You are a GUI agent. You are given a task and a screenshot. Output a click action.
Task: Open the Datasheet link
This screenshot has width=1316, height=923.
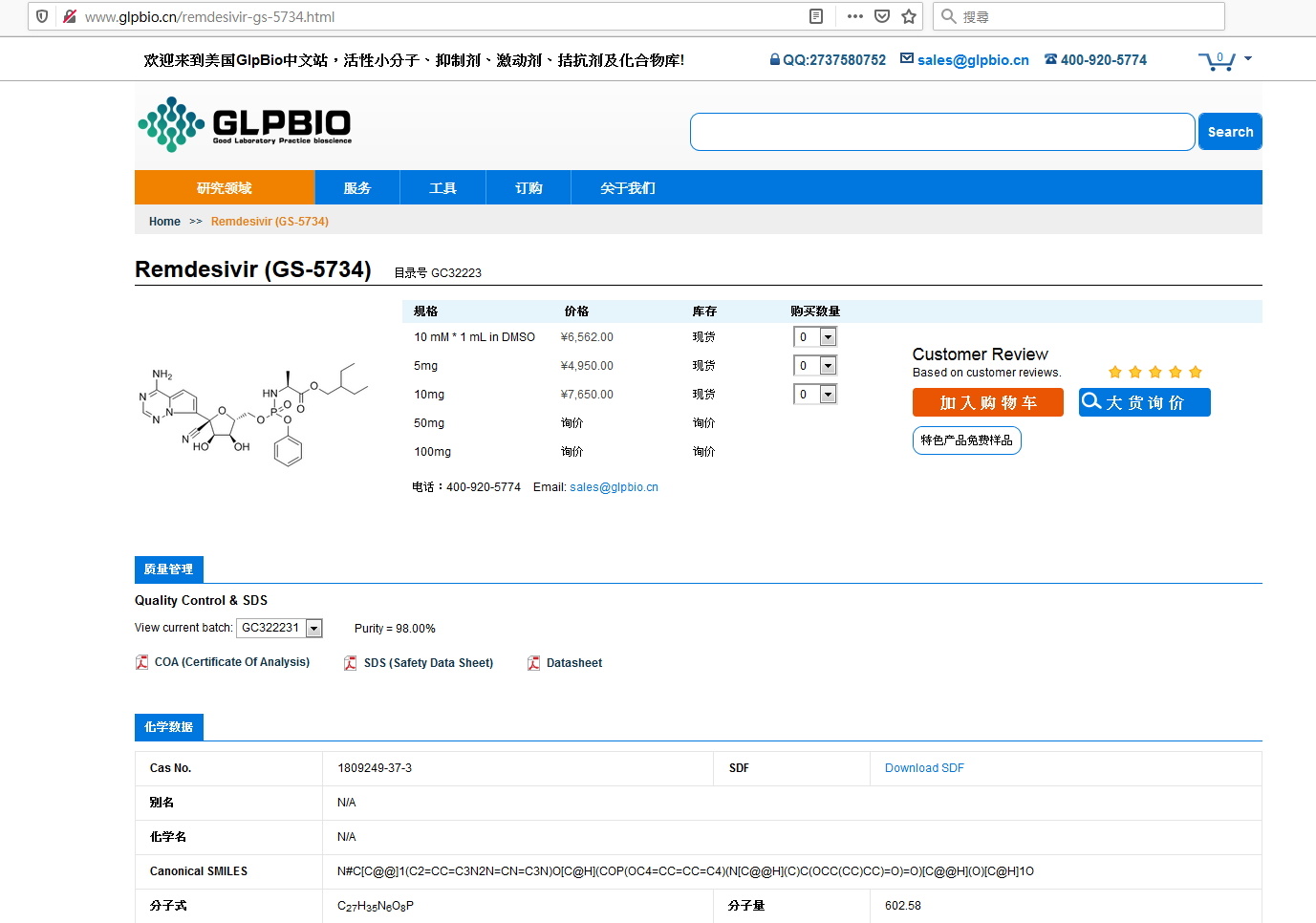coord(574,663)
